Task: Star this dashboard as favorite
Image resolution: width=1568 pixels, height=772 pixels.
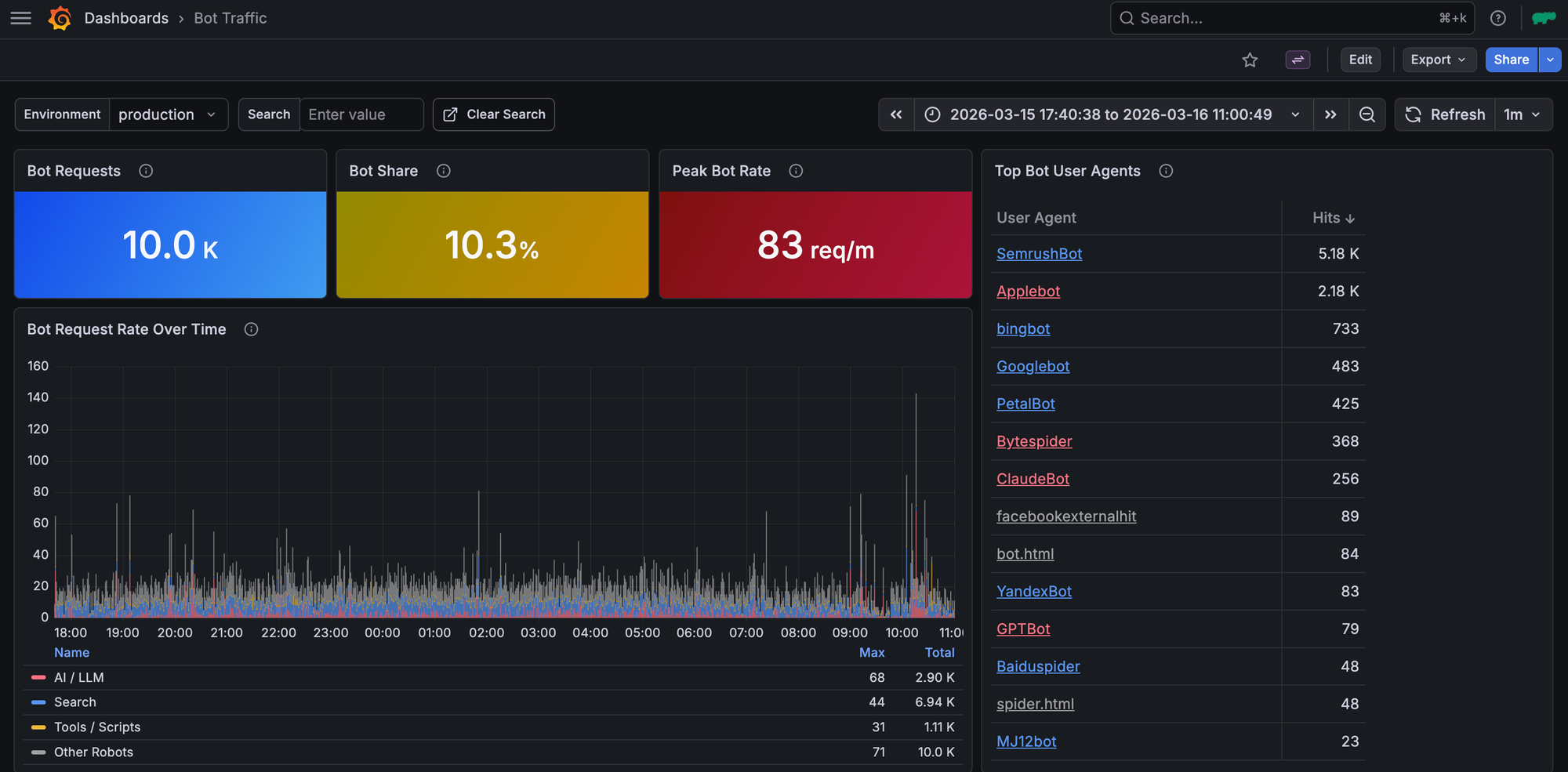Action: coord(1250,60)
